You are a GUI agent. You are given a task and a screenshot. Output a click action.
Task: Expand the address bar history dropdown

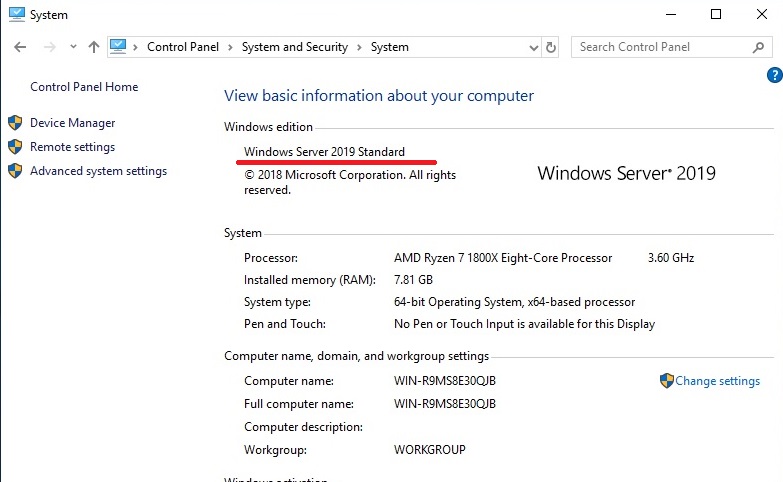530,47
